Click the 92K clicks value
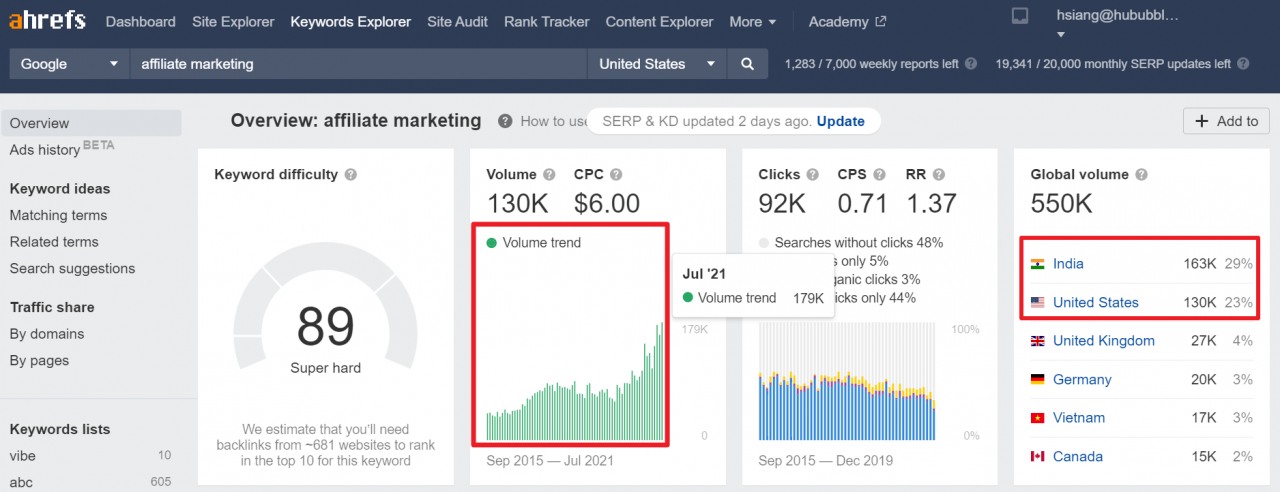Image resolution: width=1280 pixels, height=492 pixels. pos(782,204)
